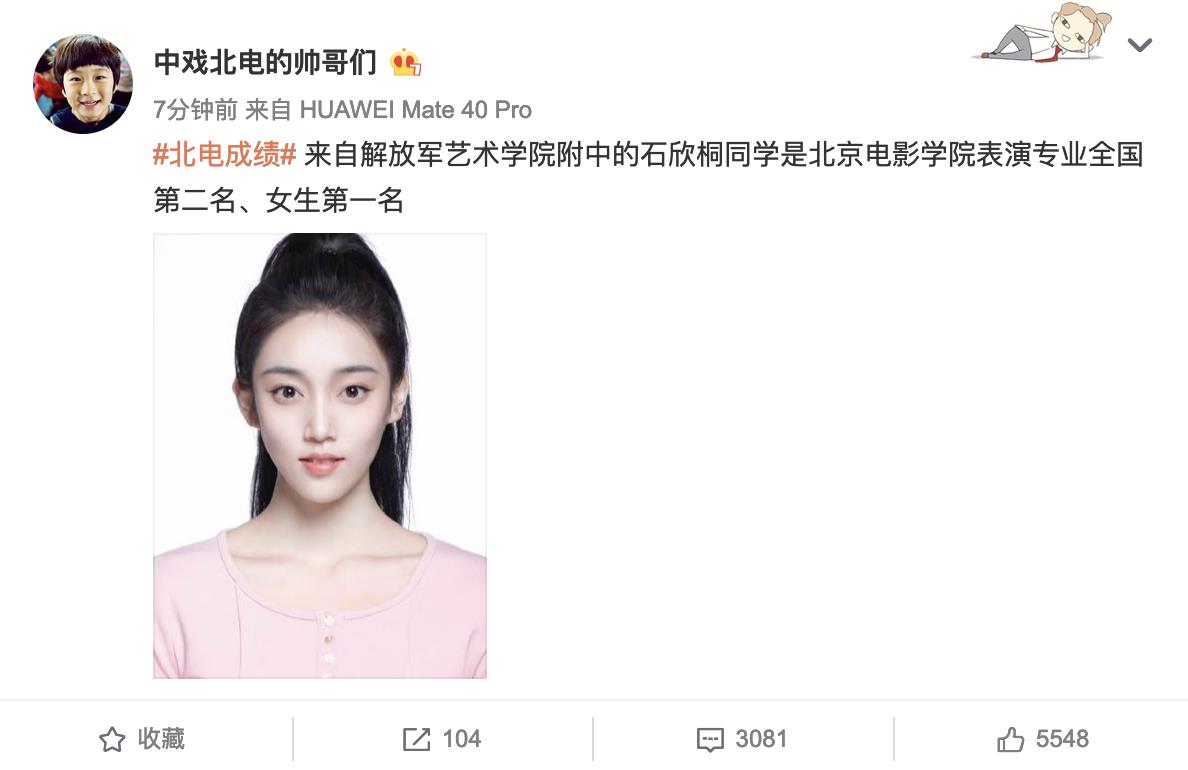The width and height of the screenshot is (1188, 770).
Task: Click the crown VIP badge beside username
Action: point(405,63)
